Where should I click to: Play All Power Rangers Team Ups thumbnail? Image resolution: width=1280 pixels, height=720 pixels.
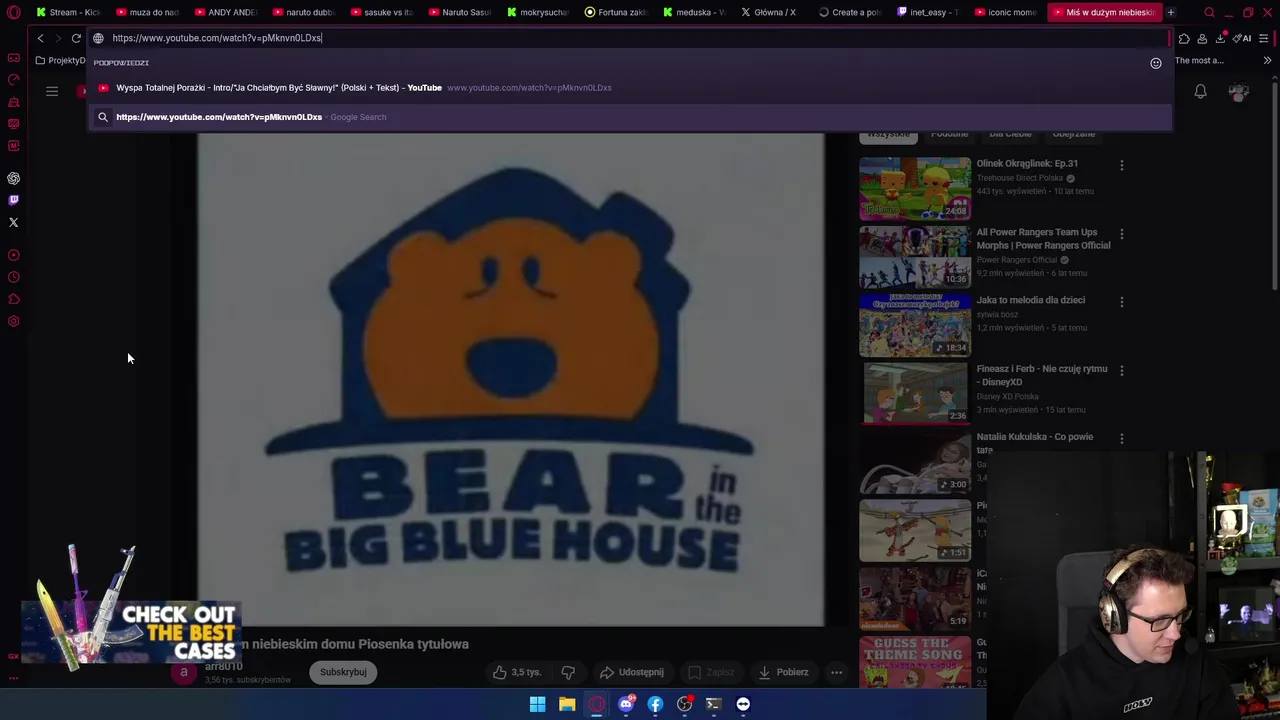click(915, 256)
